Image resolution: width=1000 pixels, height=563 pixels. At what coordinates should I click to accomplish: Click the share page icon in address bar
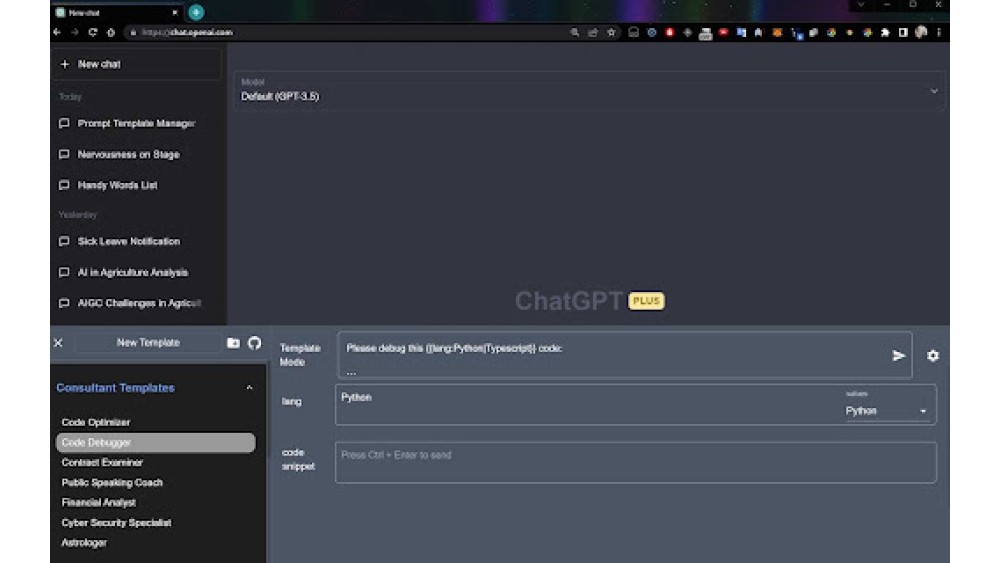[593, 32]
